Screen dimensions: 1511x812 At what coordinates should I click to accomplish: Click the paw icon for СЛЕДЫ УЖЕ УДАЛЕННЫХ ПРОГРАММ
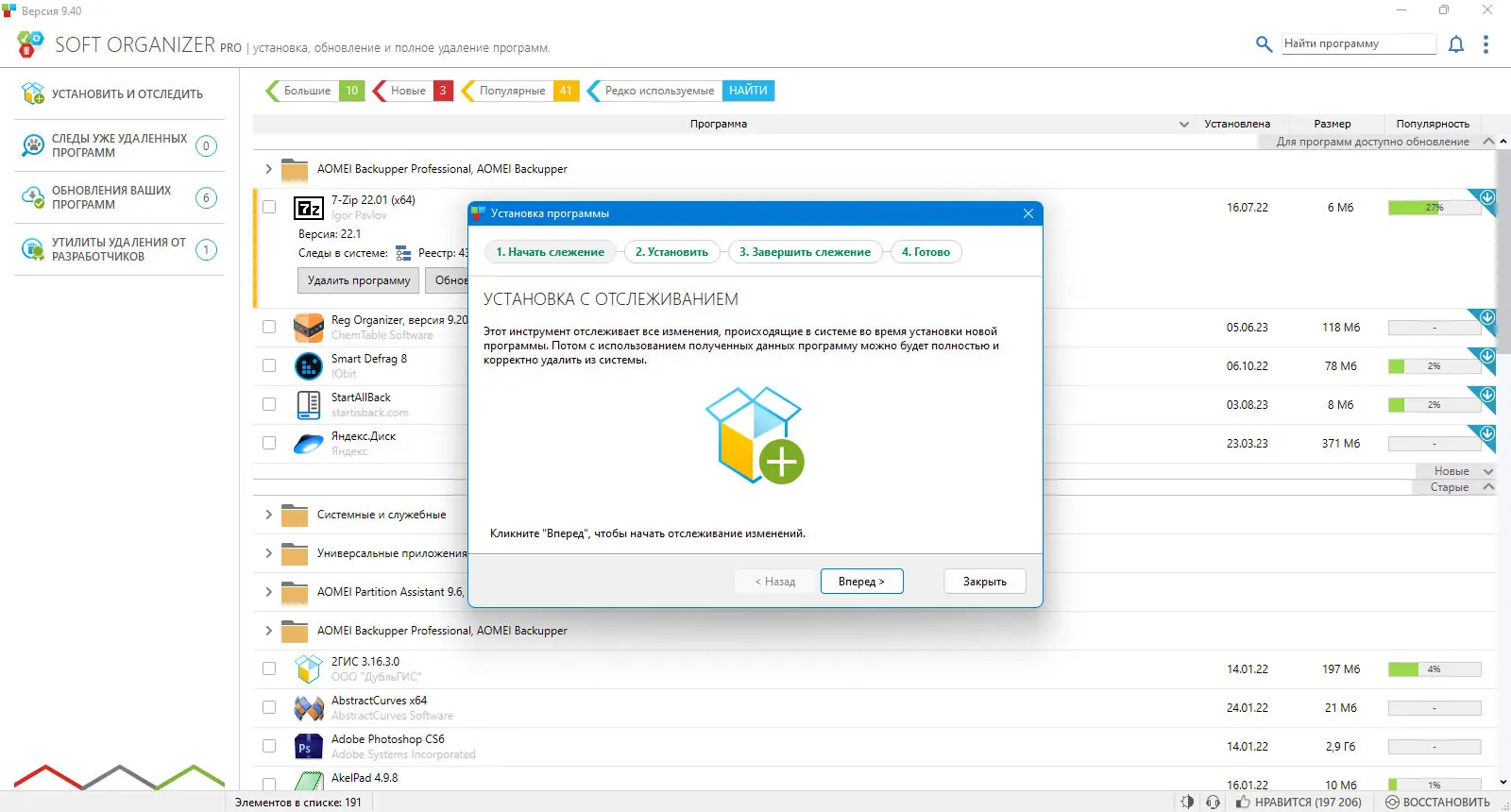coord(33,145)
